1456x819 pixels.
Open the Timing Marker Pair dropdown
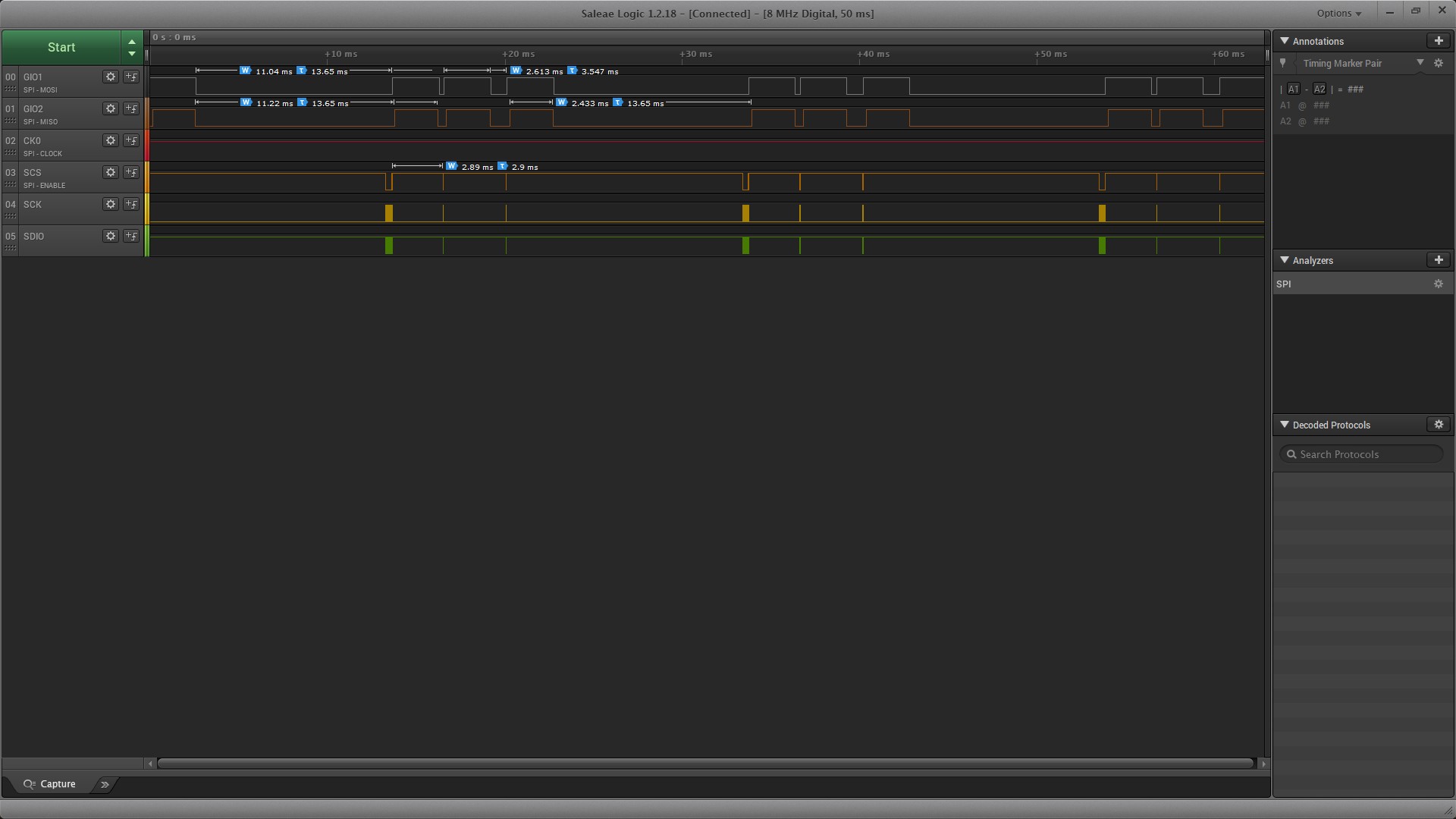(x=1420, y=63)
